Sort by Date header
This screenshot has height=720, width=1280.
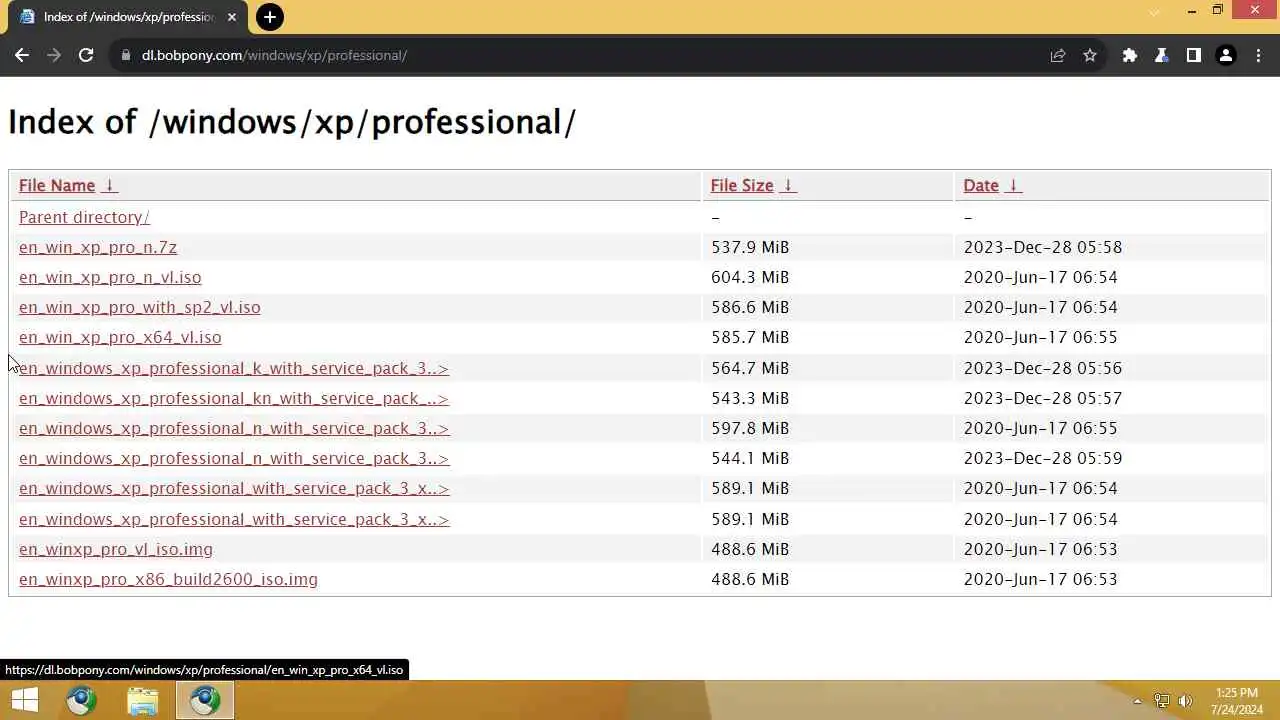tap(981, 185)
